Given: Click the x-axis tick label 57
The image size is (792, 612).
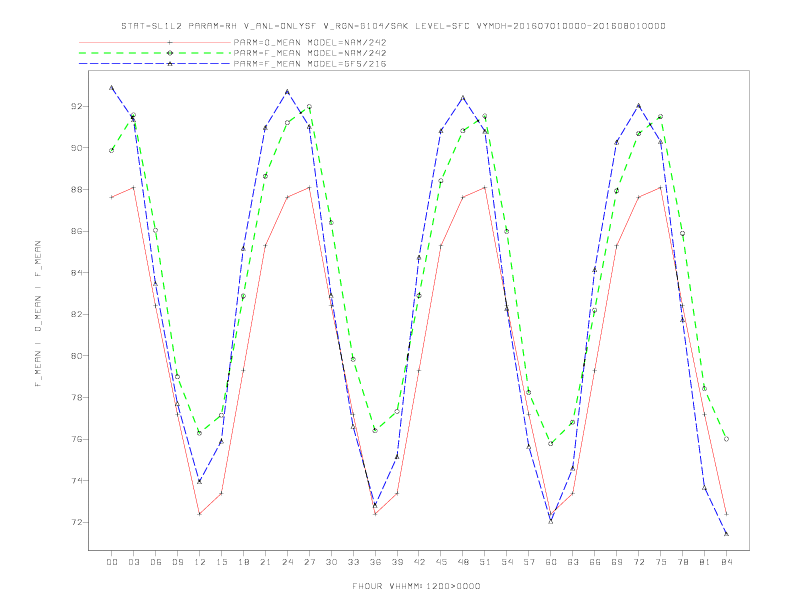Looking at the screenshot, I should pyautogui.click(x=529, y=562).
